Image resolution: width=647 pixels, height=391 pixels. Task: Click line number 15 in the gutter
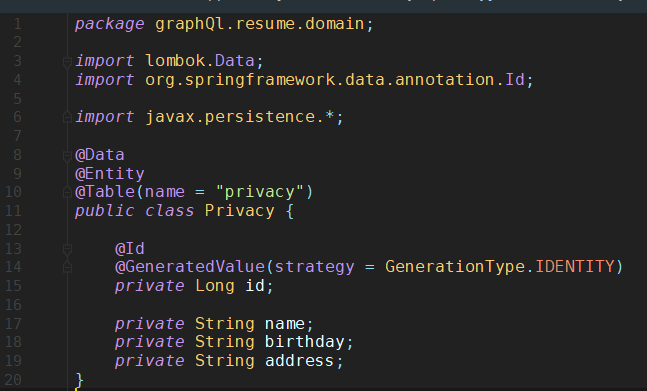(13, 286)
